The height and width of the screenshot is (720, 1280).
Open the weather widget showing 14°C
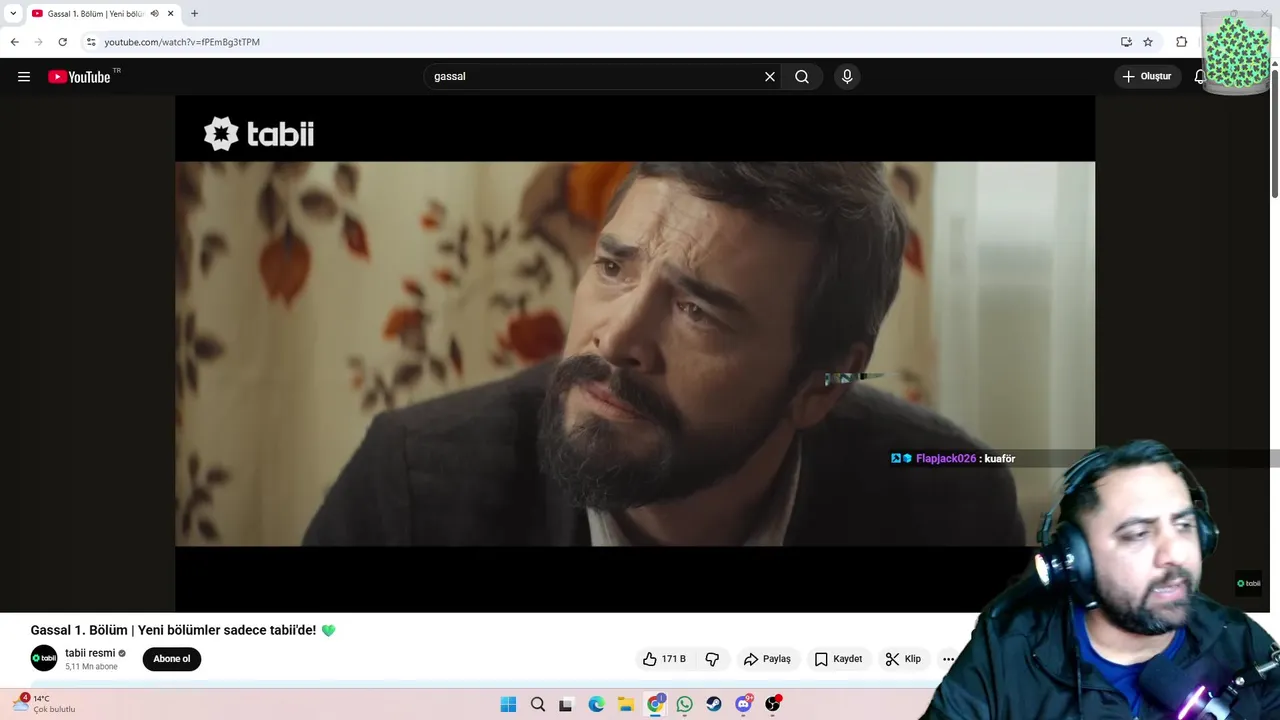pos(45,703)
